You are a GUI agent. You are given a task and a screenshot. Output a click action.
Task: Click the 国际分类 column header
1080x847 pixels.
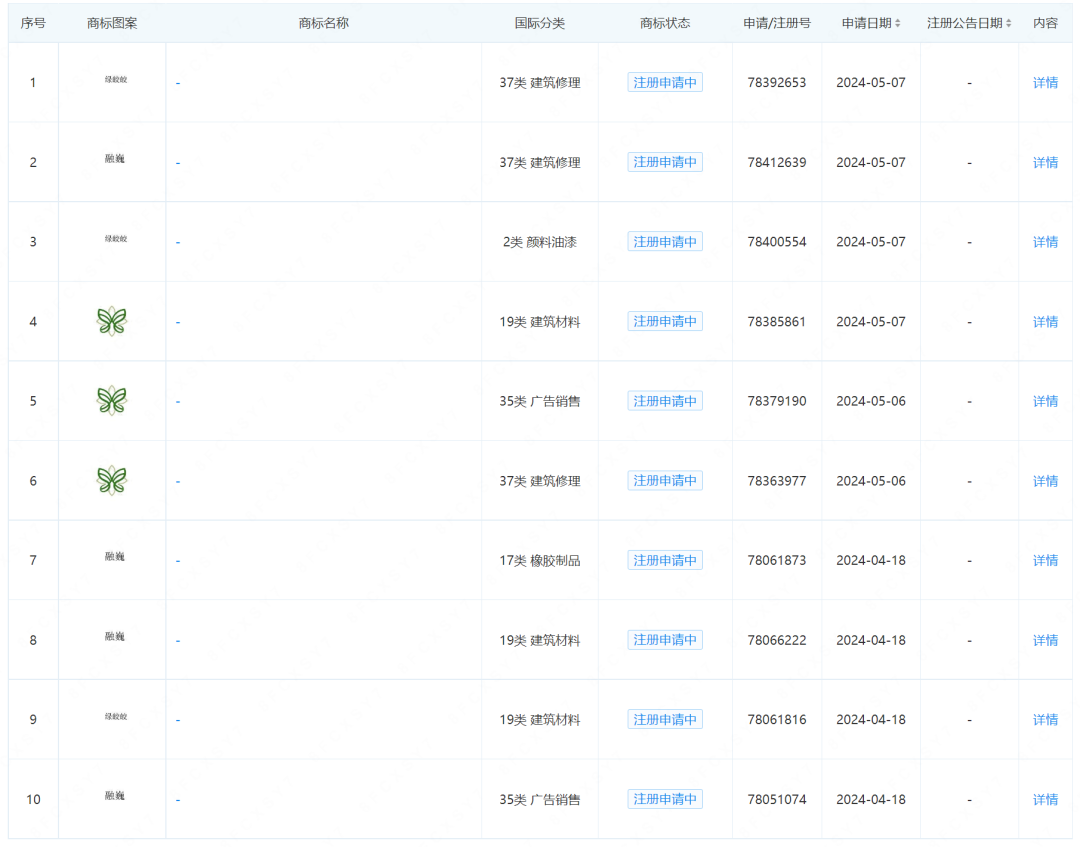(x=540, y=23)
